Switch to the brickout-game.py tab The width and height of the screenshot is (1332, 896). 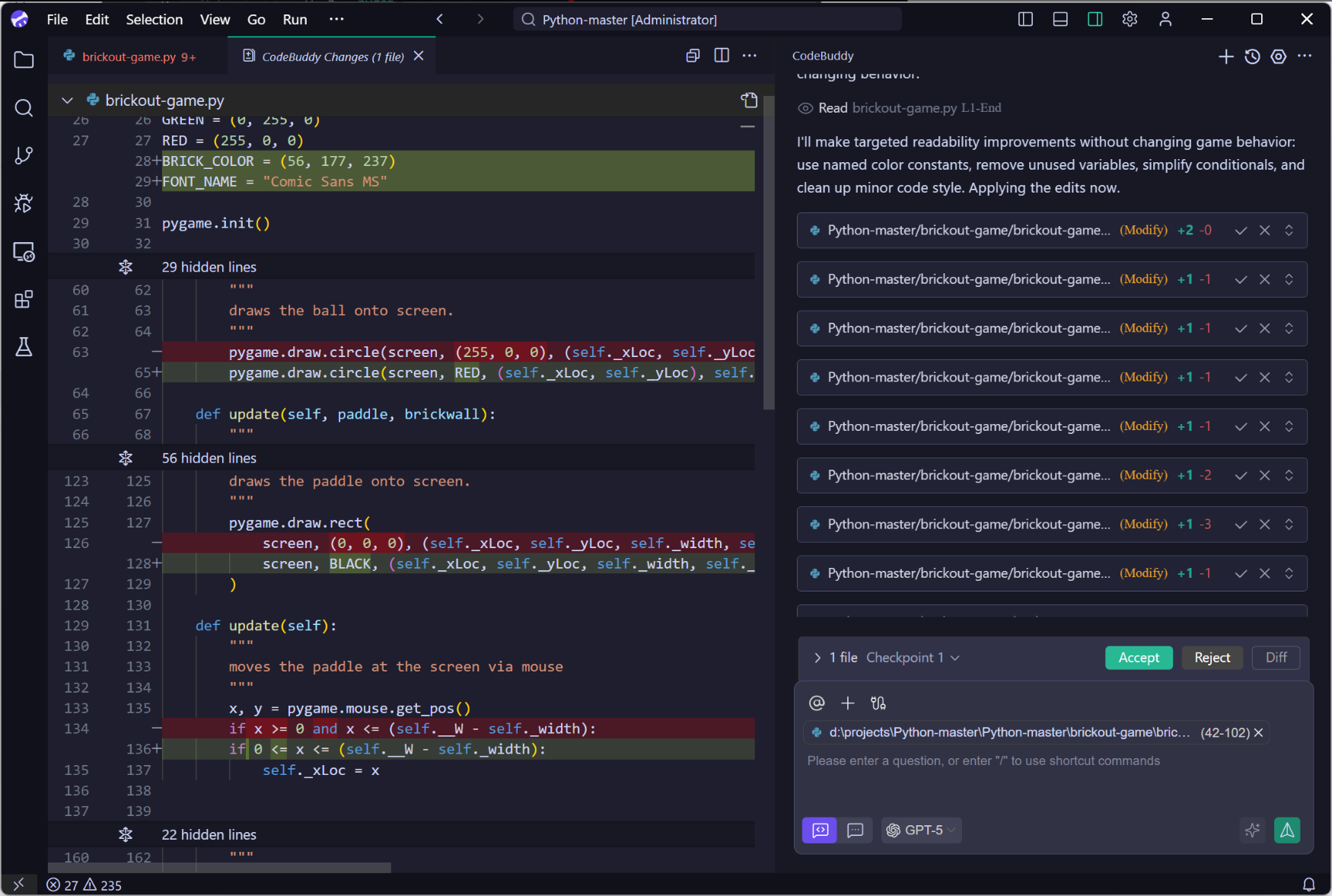point(129,57)
